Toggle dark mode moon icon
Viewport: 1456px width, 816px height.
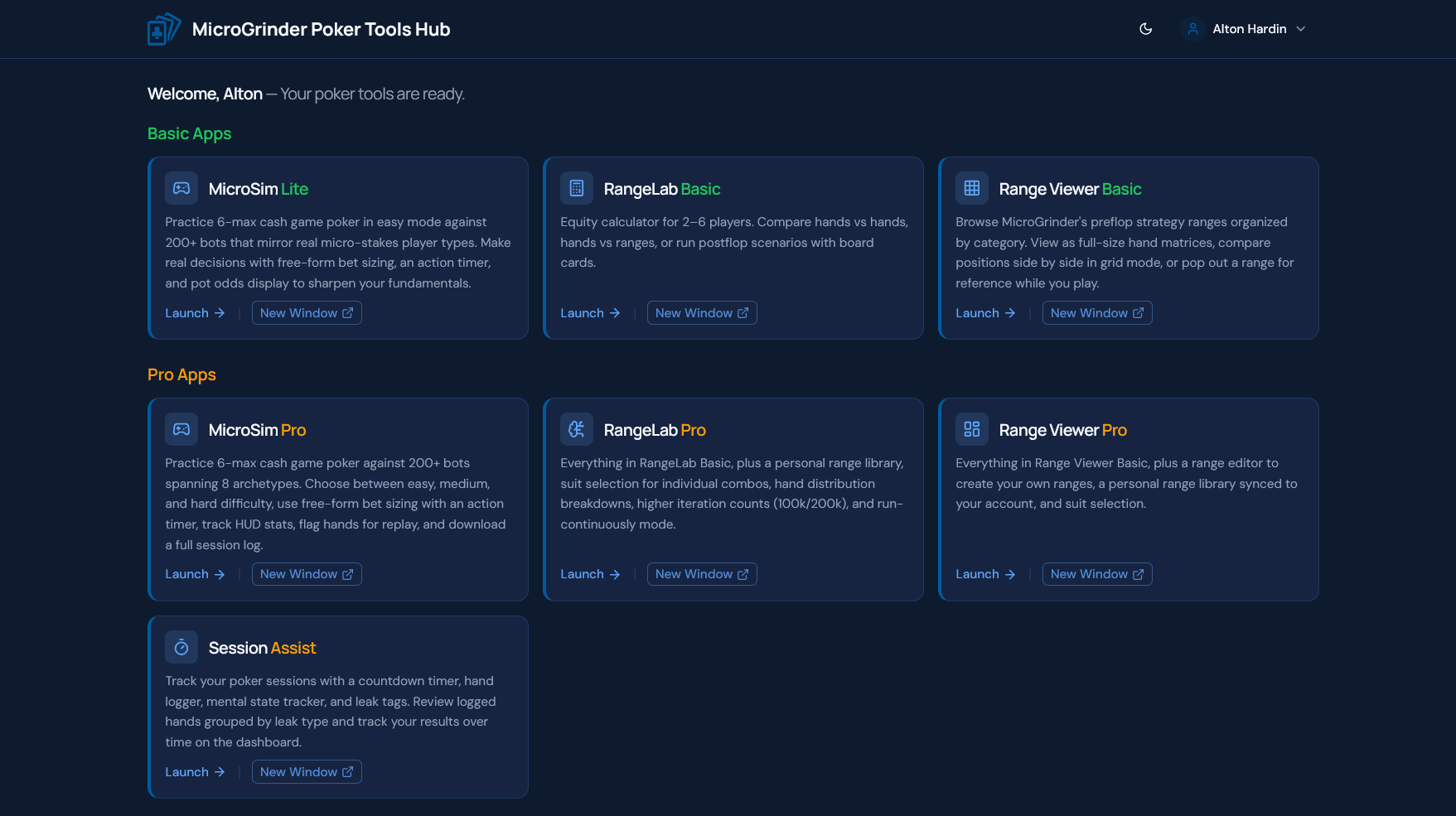point(1146,29)
